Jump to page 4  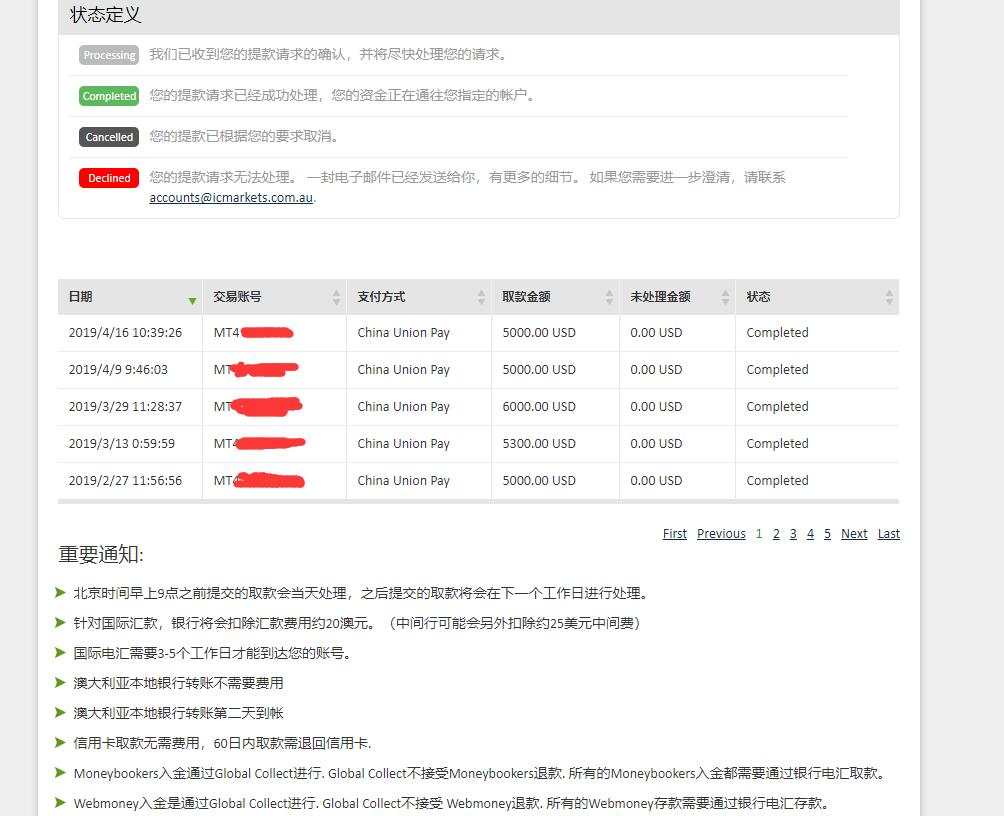click(x=810, y=534)
